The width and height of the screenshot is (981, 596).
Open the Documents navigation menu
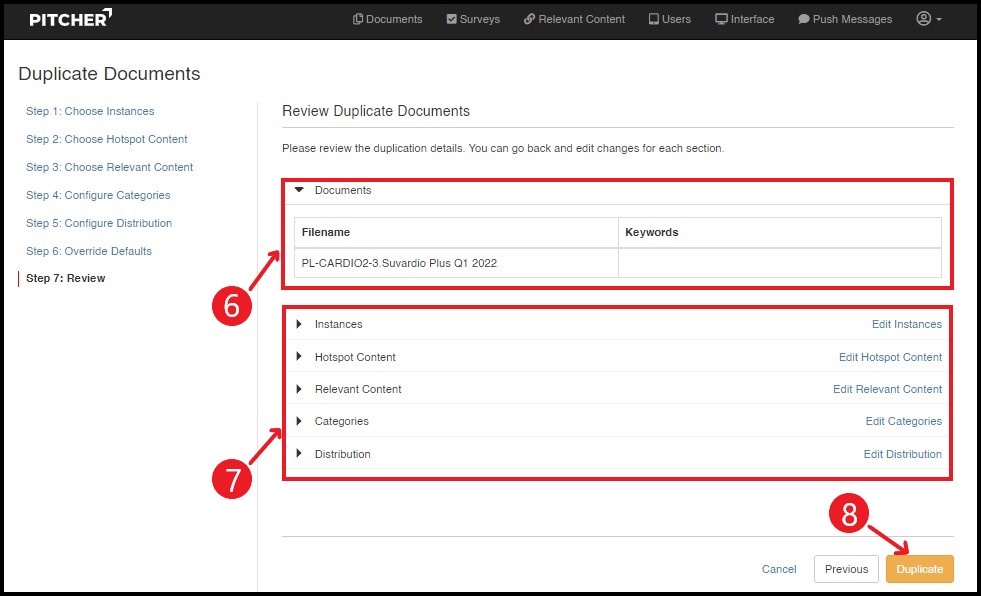[x=387, y=19]
